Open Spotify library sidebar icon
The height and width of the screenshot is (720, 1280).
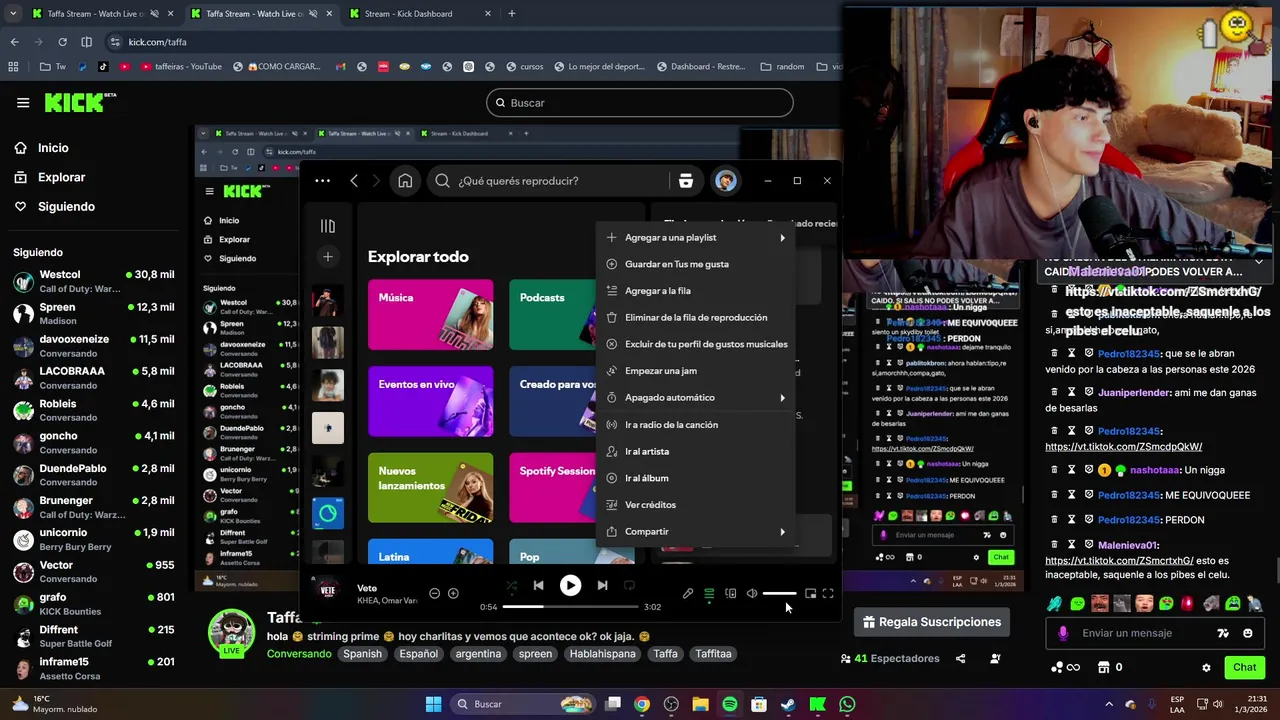coord(328,226)
